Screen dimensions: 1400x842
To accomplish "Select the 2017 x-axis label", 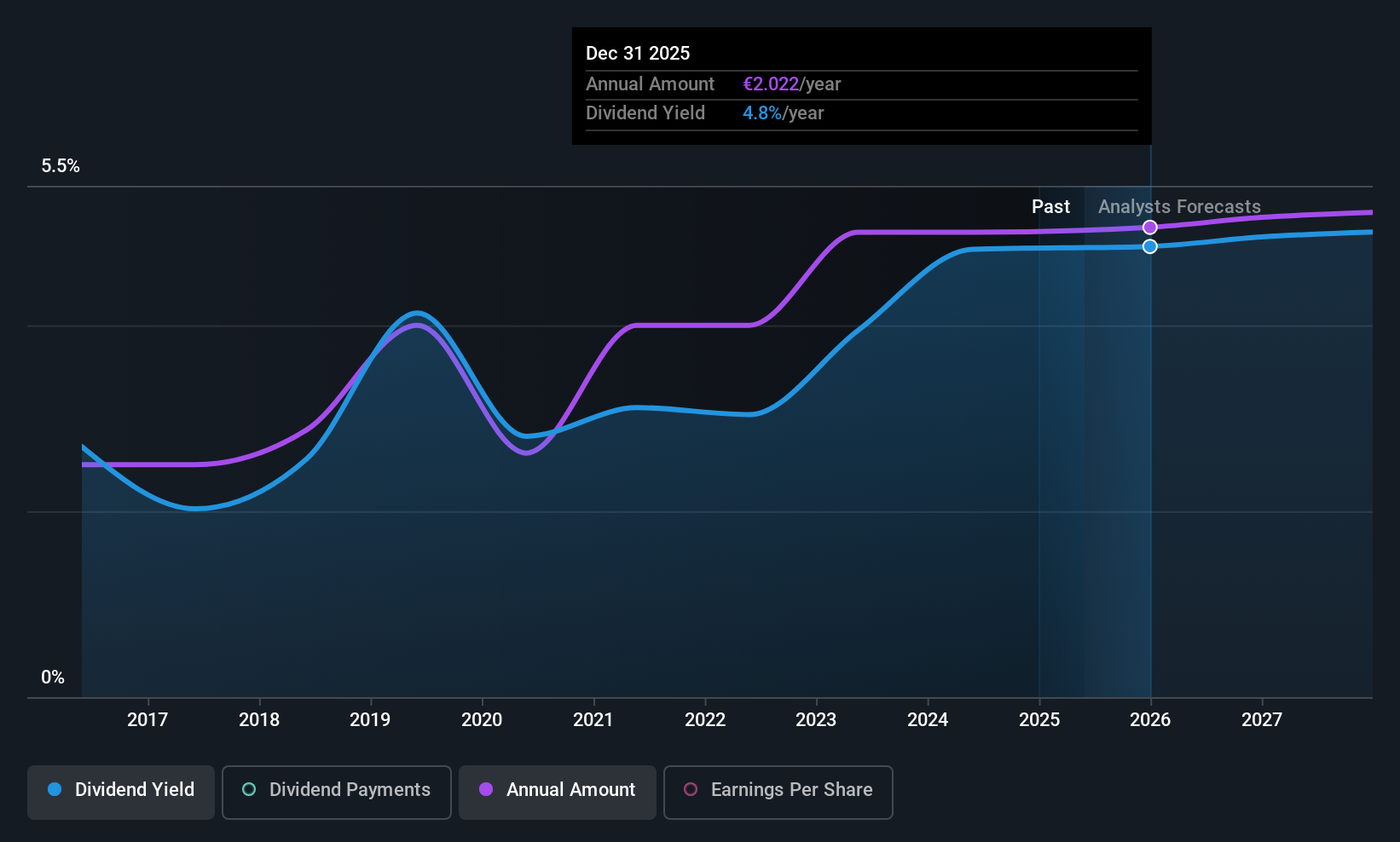I will pyautogui.click(x=148, y=720).
